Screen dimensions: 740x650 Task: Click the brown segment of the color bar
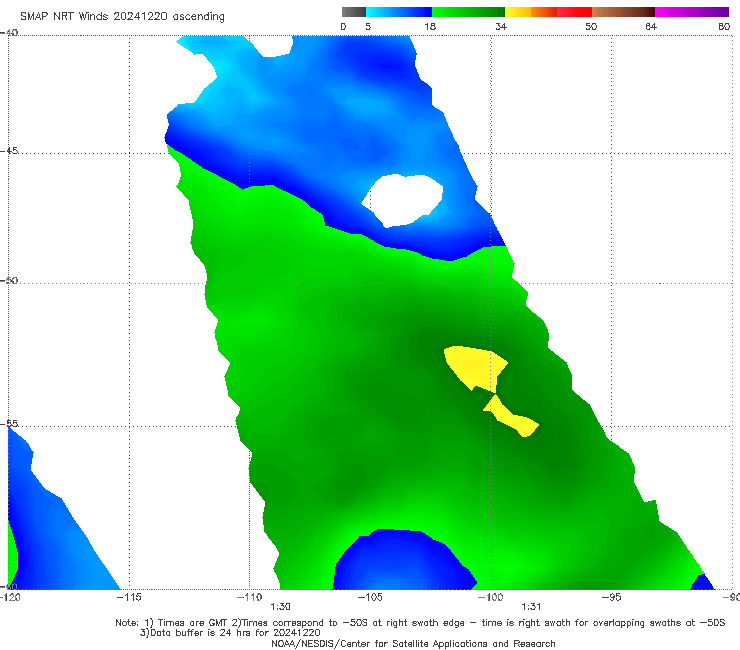pyautogui.click(x=623, y=12)
